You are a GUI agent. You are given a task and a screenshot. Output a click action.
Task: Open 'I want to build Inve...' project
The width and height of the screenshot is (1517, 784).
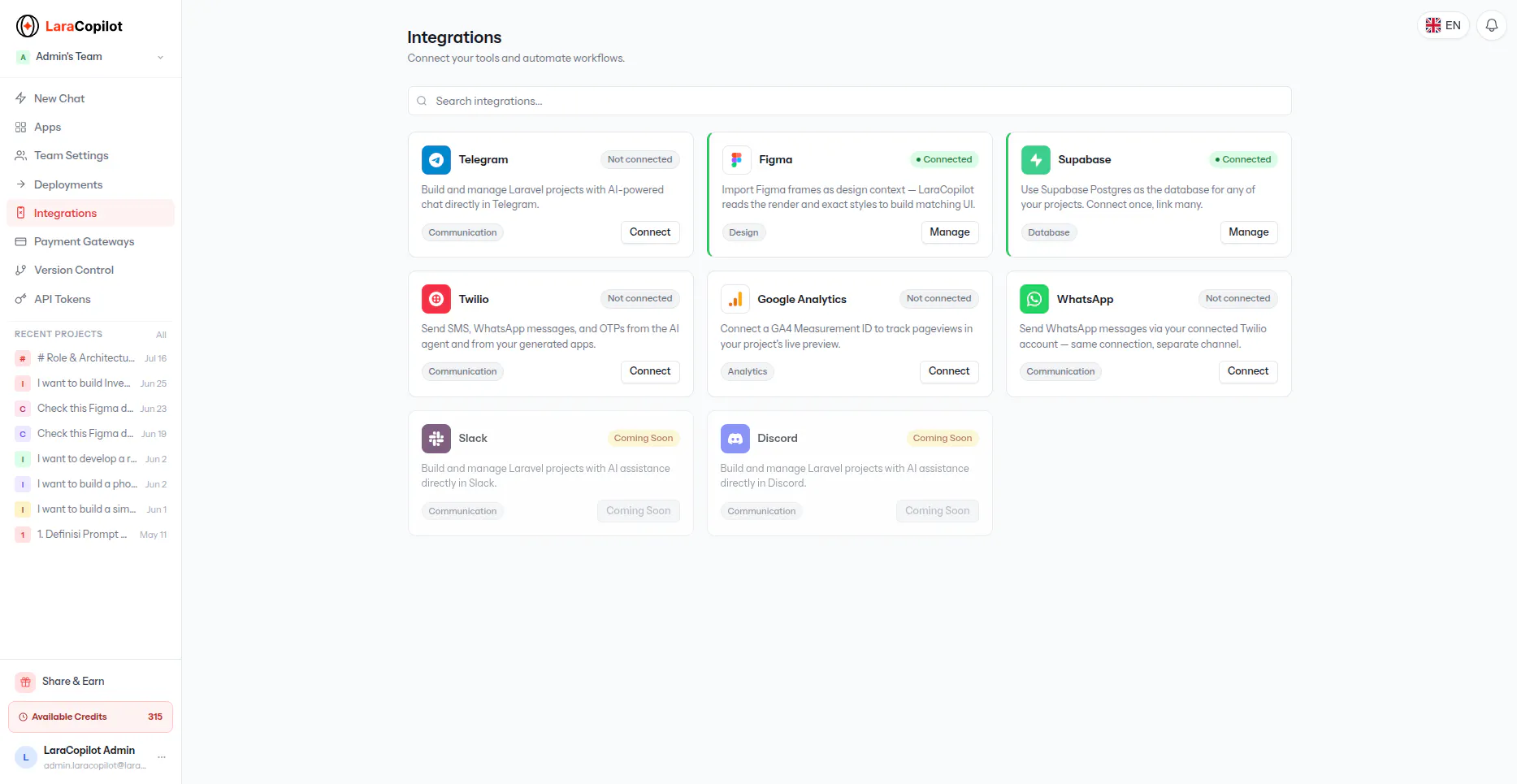[x=90, y=383]
